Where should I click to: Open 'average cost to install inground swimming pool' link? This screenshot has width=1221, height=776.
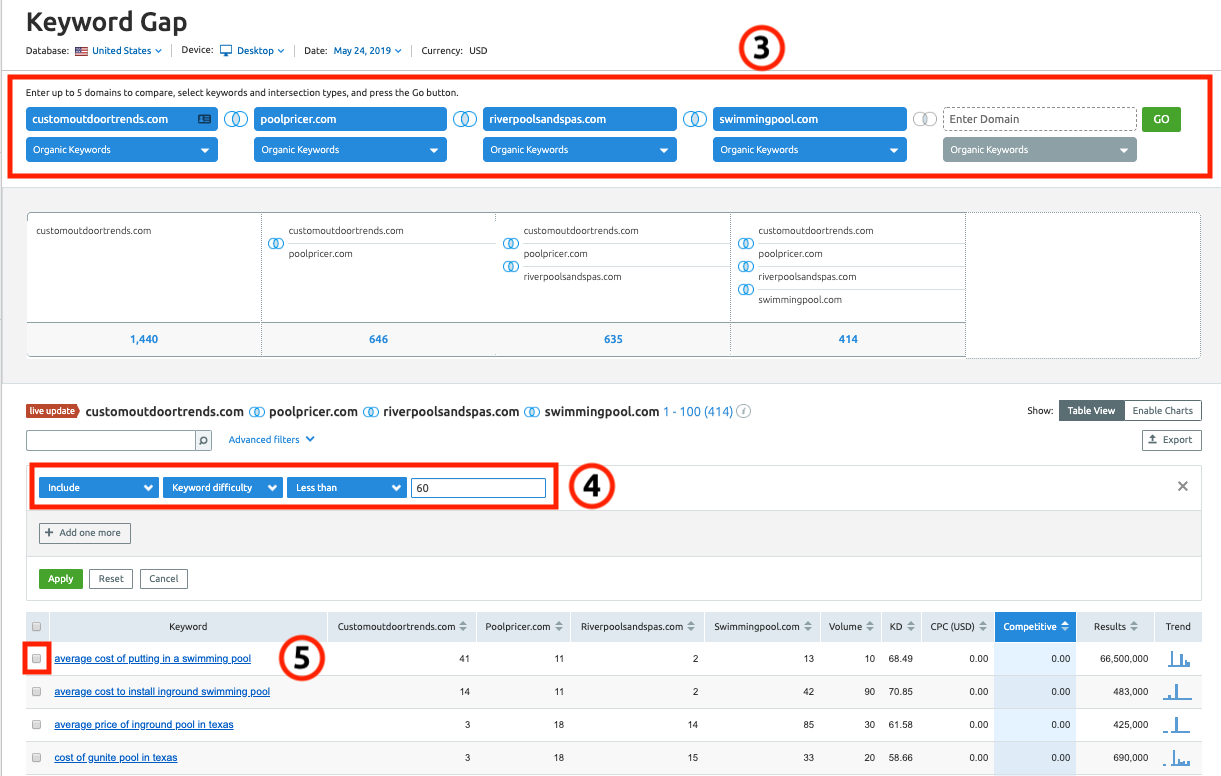click(x=162, y=692)
